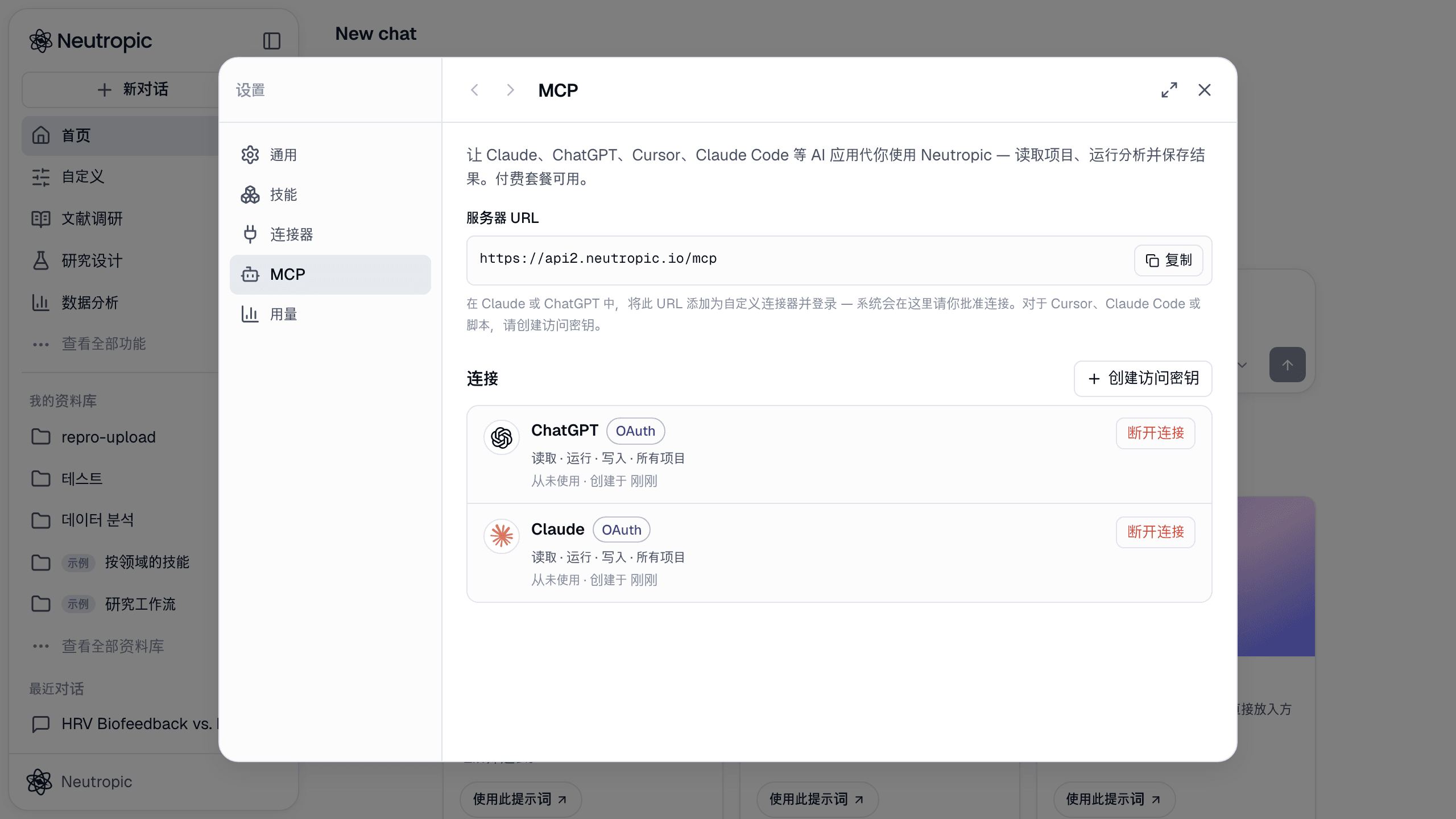1456x819 pixels.
Task: Click the rightmost 使用此提示词 button
Action: (1114, 799)
